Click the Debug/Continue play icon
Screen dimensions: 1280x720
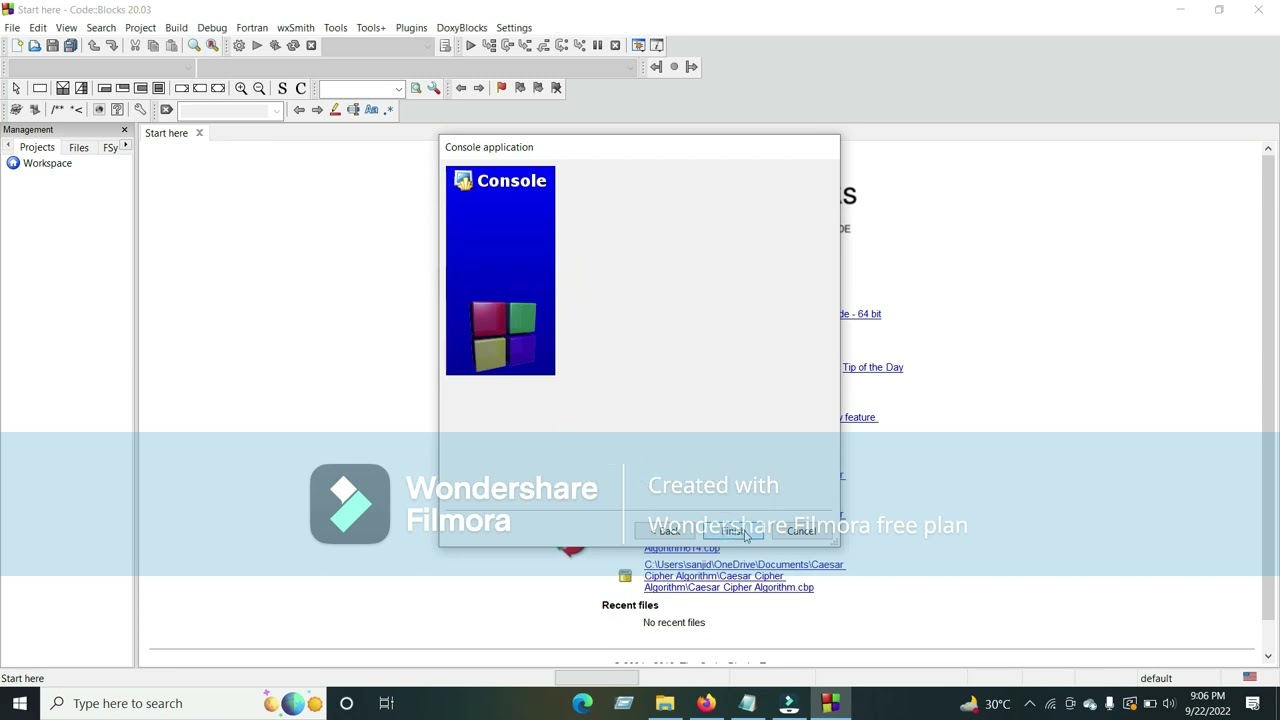tap(471, 46)
